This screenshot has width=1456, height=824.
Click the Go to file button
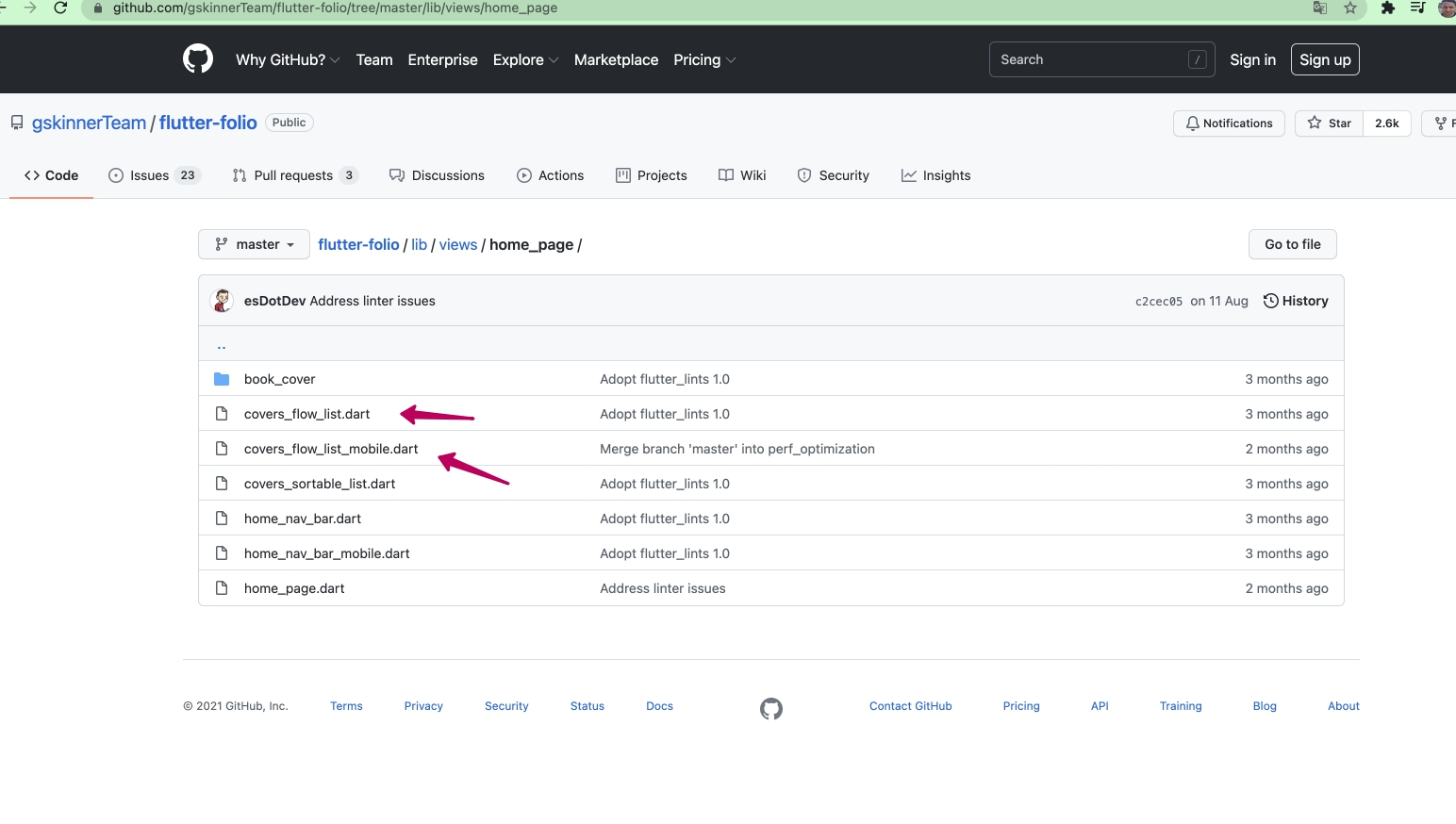pos(1293,244)
